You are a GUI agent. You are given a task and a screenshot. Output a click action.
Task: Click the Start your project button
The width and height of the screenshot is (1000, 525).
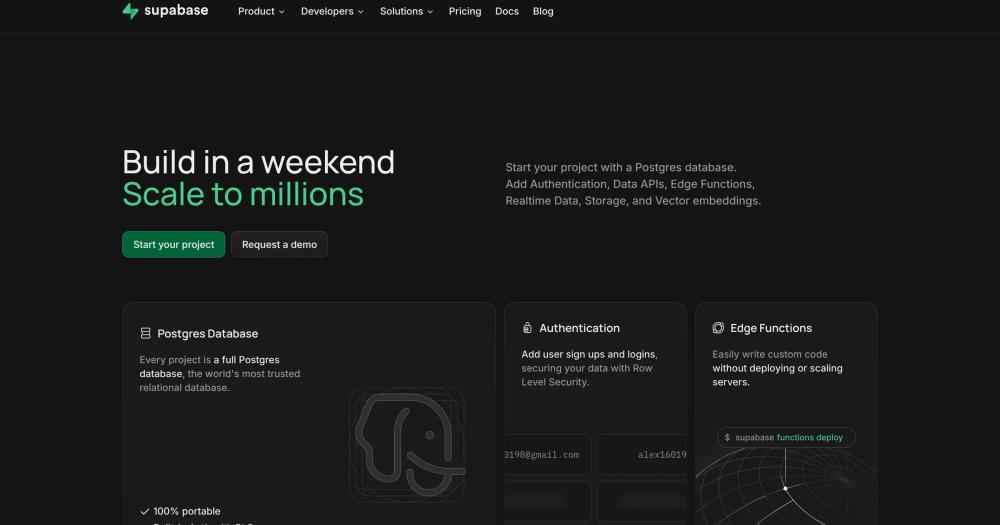pos(173,244)
